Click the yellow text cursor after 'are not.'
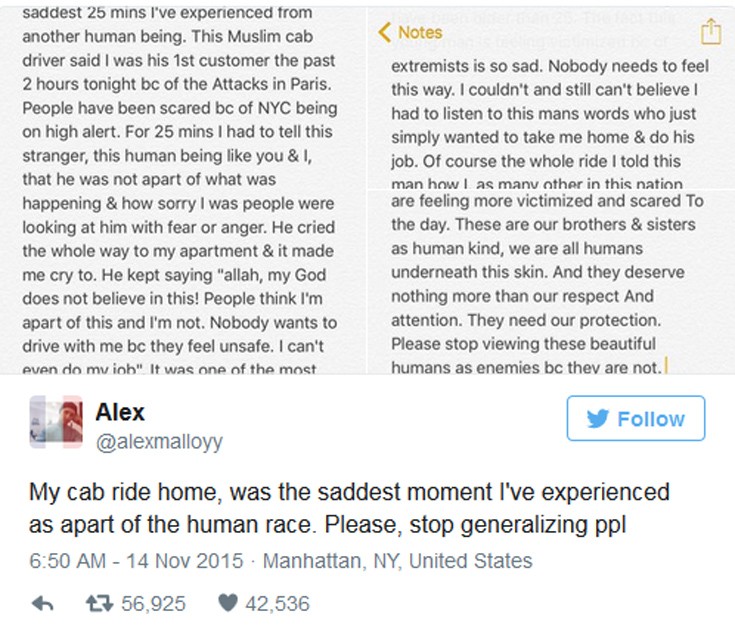The width and height of the screenshot is (735, 630). (665, 366)
